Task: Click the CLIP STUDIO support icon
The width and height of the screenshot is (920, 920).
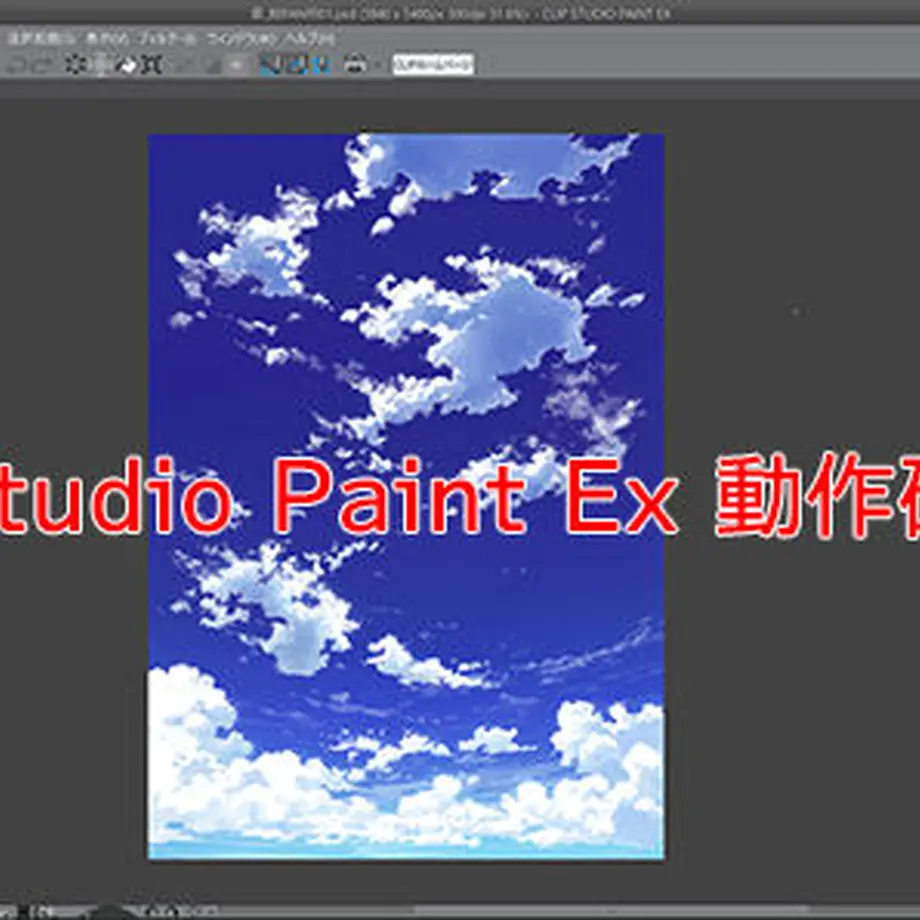Action: (355, 65)
